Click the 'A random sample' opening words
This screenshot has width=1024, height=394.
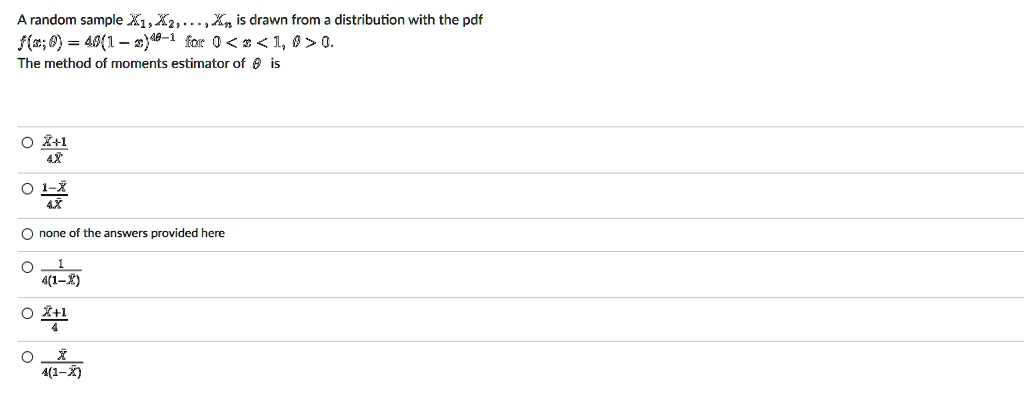69,20
